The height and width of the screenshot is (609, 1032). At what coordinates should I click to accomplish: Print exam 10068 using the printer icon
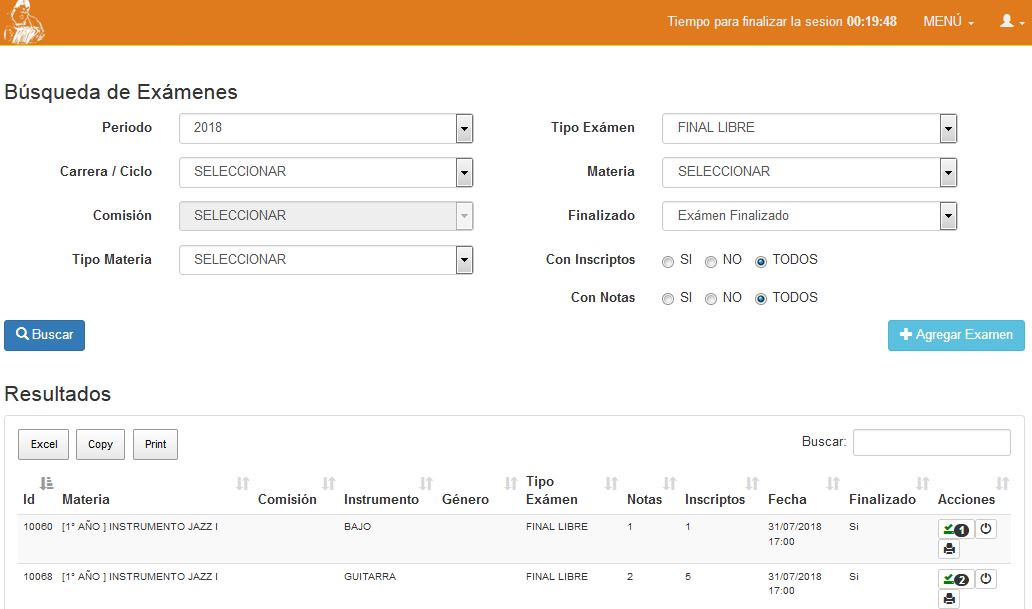point(949,599)
